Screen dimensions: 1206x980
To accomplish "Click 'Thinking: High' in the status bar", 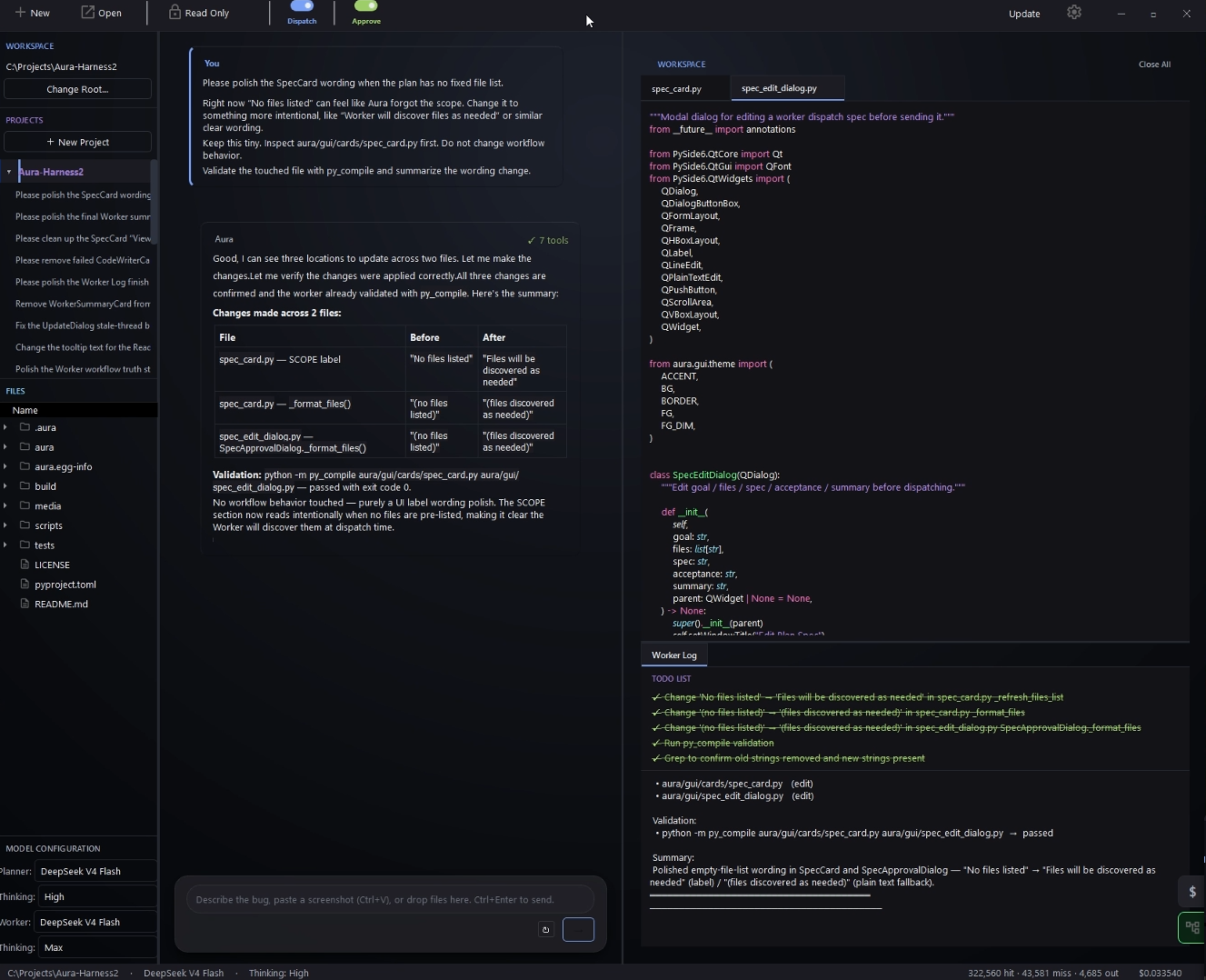I will pyautogui.click(x=278, y=973).
